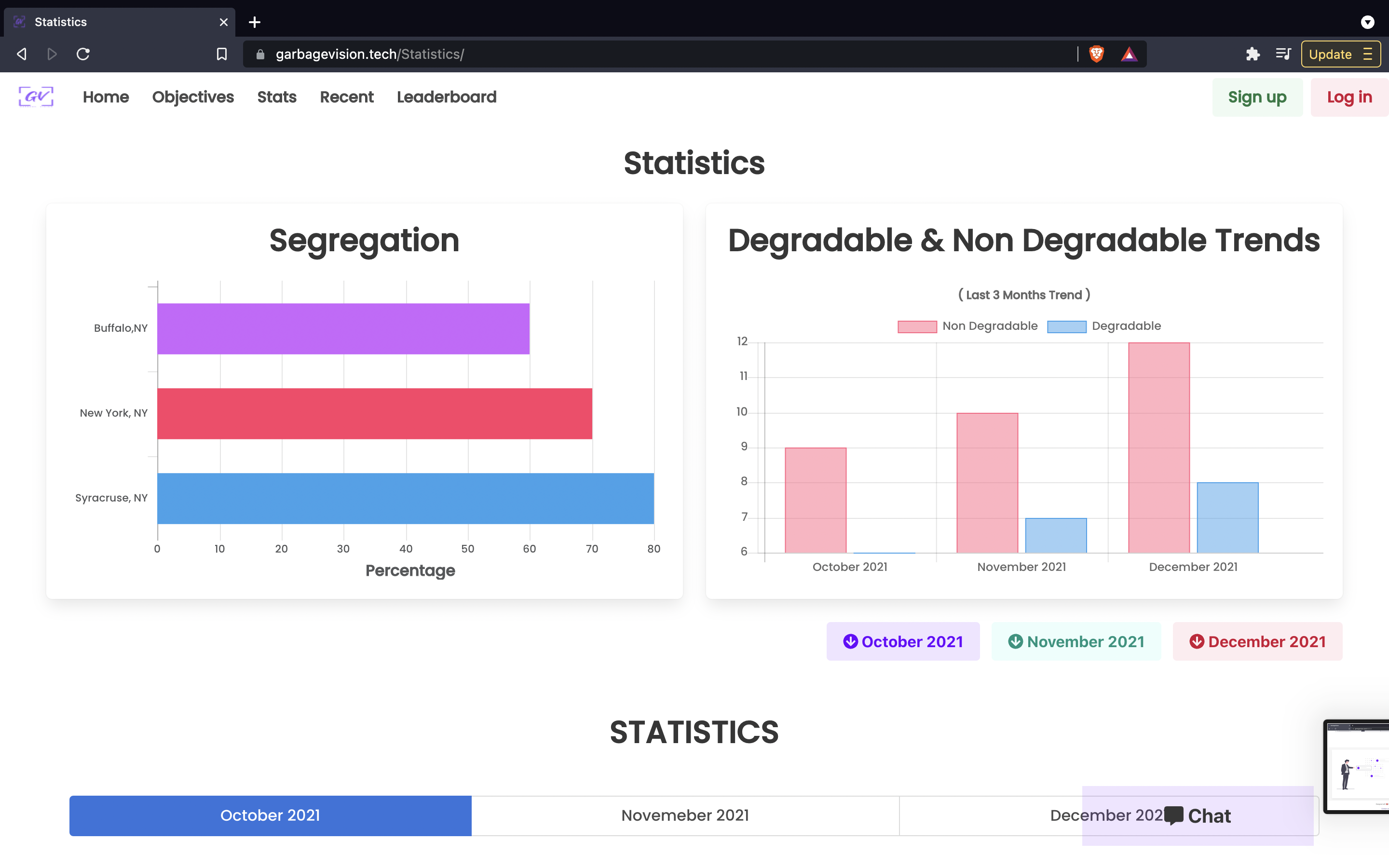Open Brave Shields lion icon
The height and width of the screenshot is (868, 1389).
pos(1096,54)
